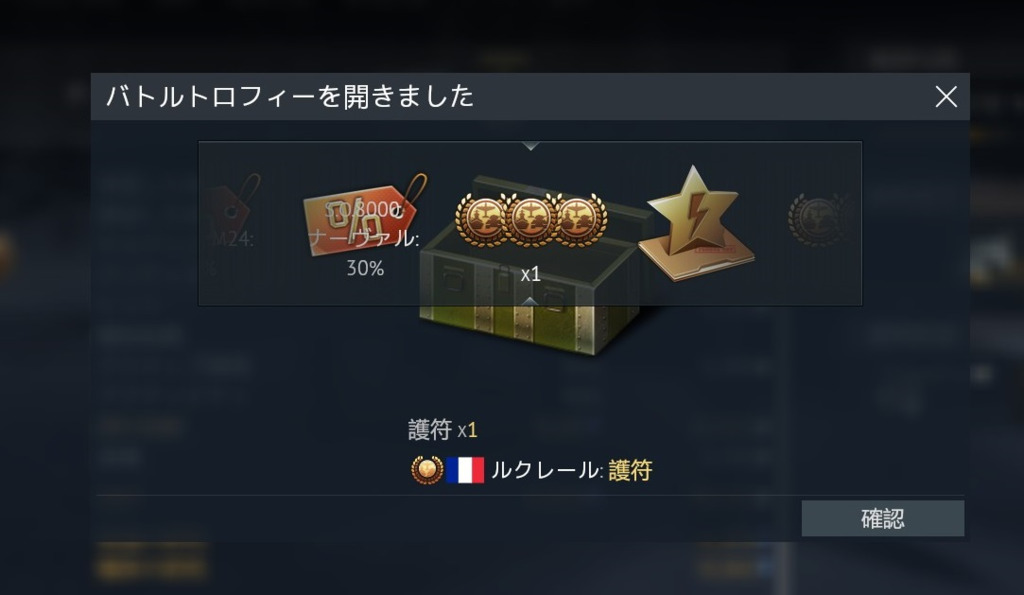Image resolution: width=1024 pixels, height=595 pixels.
Task: Click the French flag icon
Action: pos(466,470)
